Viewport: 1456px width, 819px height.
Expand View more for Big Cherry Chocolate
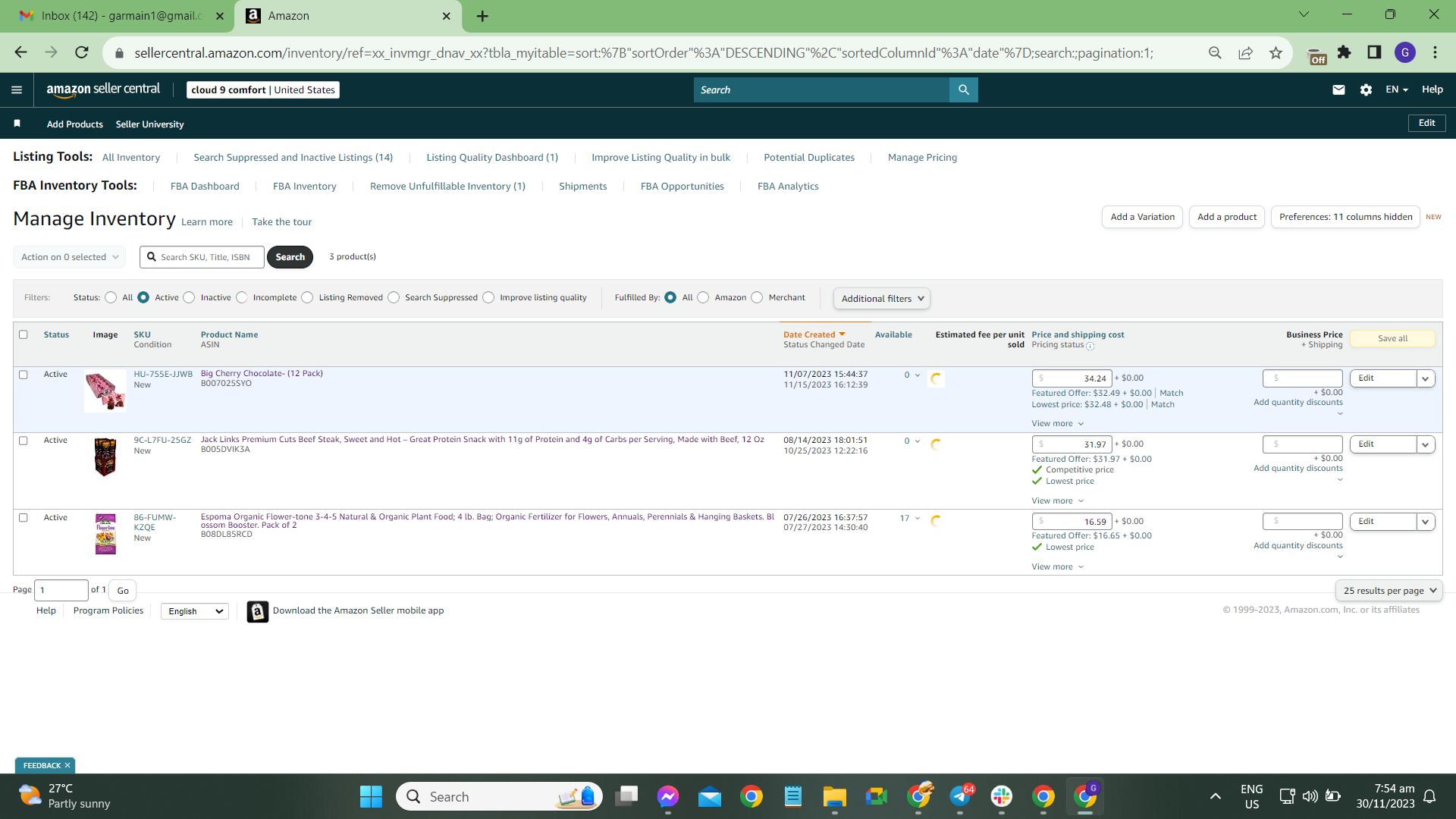tap(1057, 424)
